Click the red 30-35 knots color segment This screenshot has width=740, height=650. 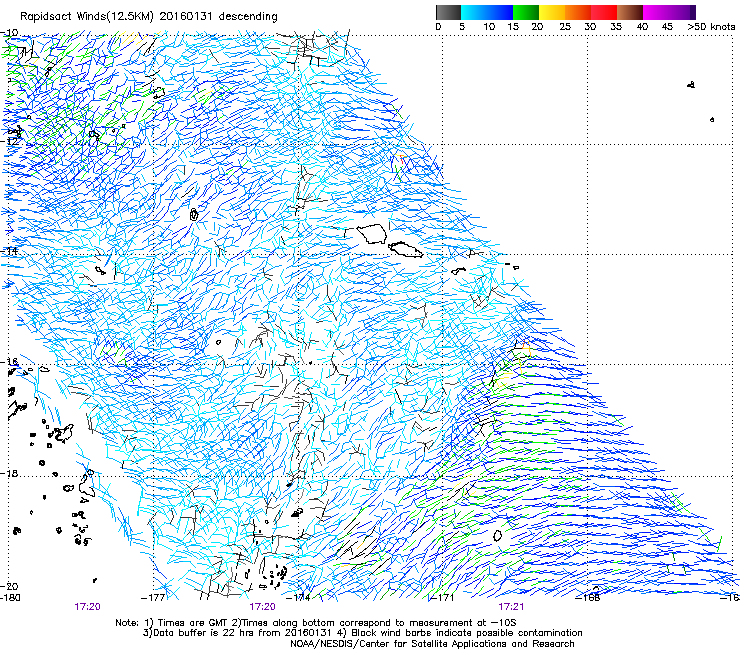coord(604,12)
